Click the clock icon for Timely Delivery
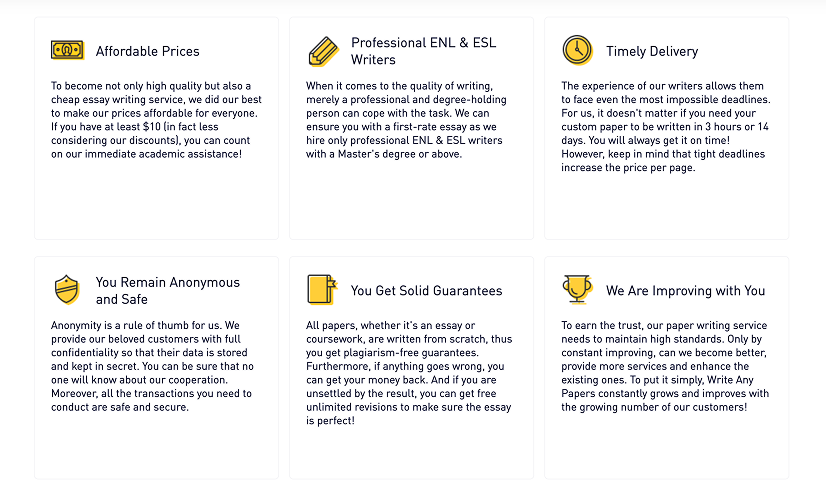The image size is (826, 494). [577, 50]
